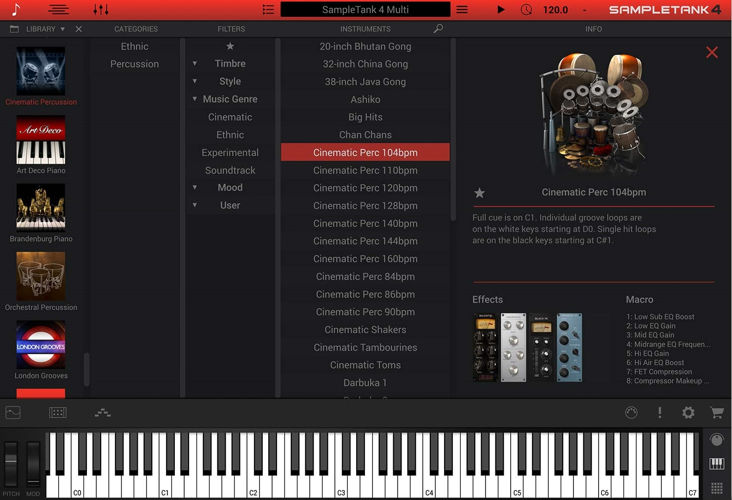Select the Percussion category
Screen dimensions: 732x500
[x=135, y=64]
